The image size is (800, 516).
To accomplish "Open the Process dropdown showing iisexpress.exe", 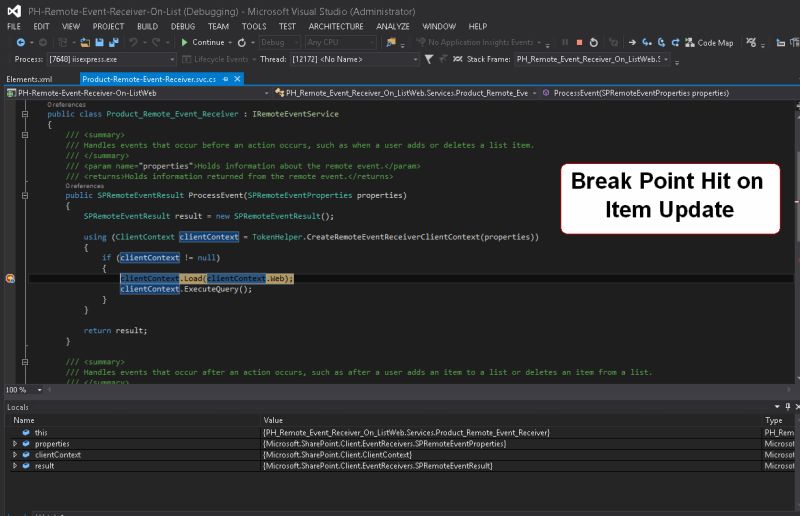I will click(x=111, y=60).
